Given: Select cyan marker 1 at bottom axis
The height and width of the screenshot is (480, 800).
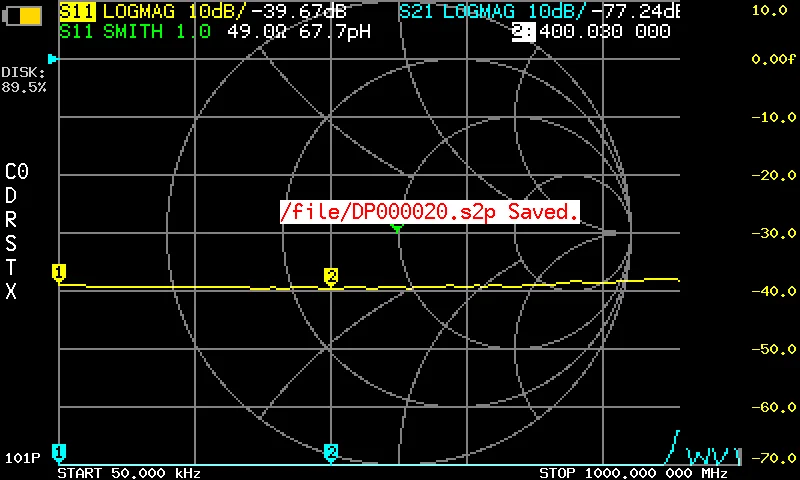Looking at the screenshot, I should click(x=59, y=453).
